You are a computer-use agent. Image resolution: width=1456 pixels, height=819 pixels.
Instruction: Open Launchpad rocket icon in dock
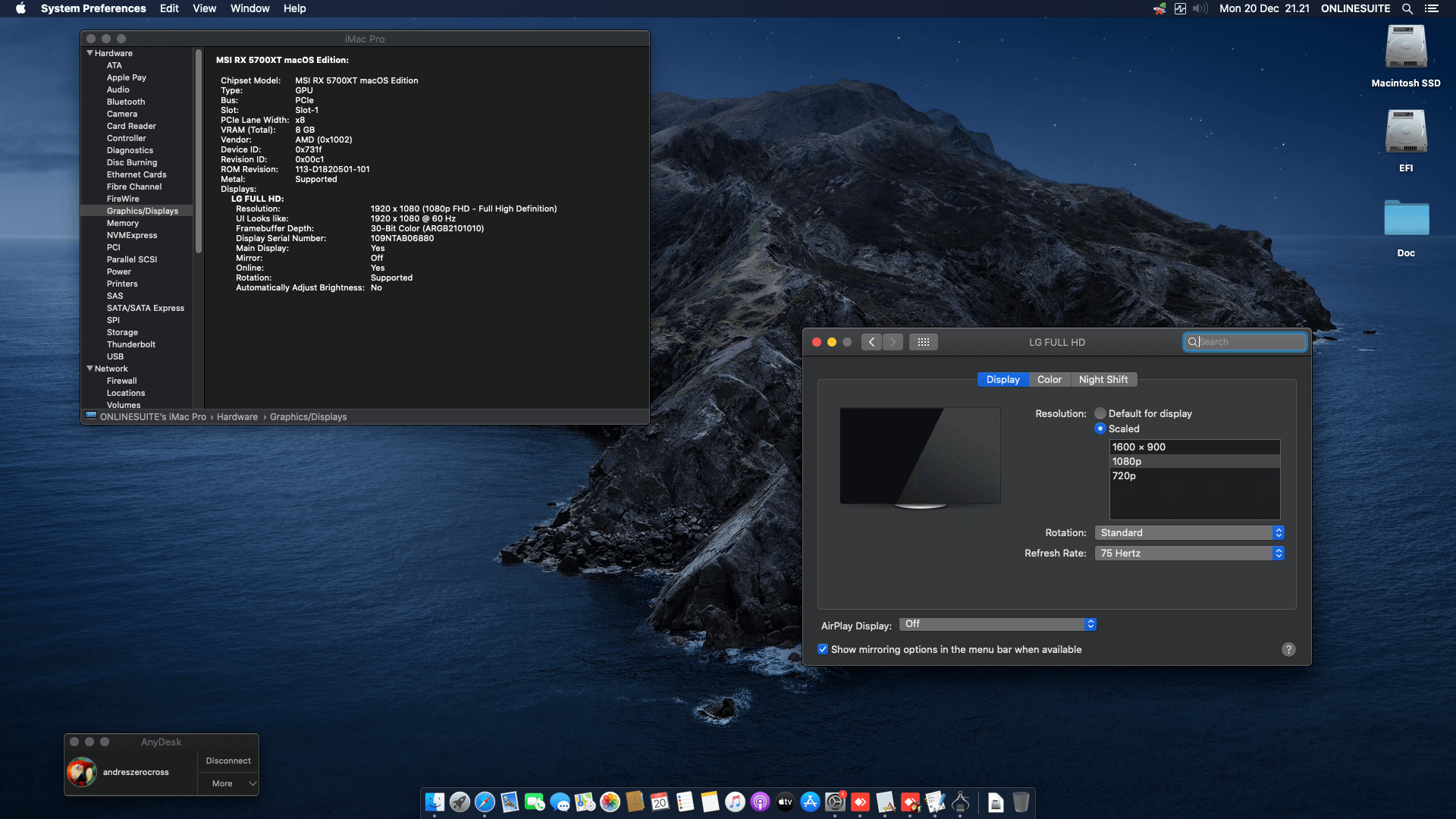[x=460, y=802]
